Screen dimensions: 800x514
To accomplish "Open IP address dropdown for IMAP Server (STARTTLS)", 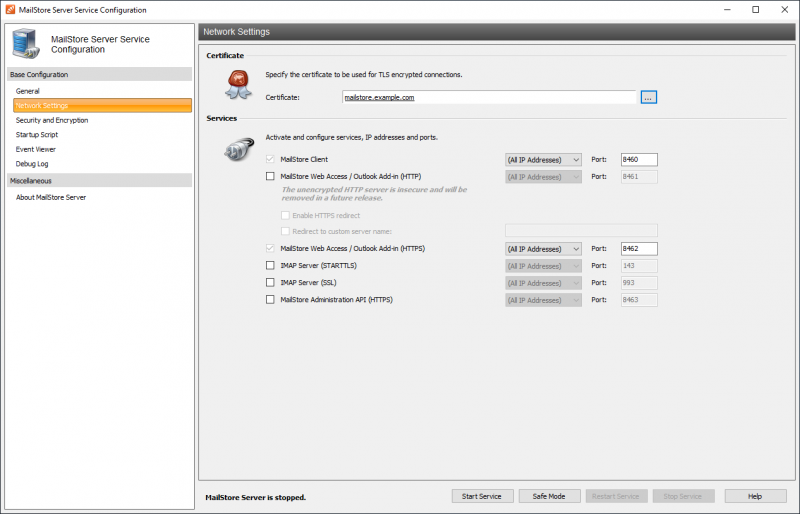I will (x=543, y=266).
